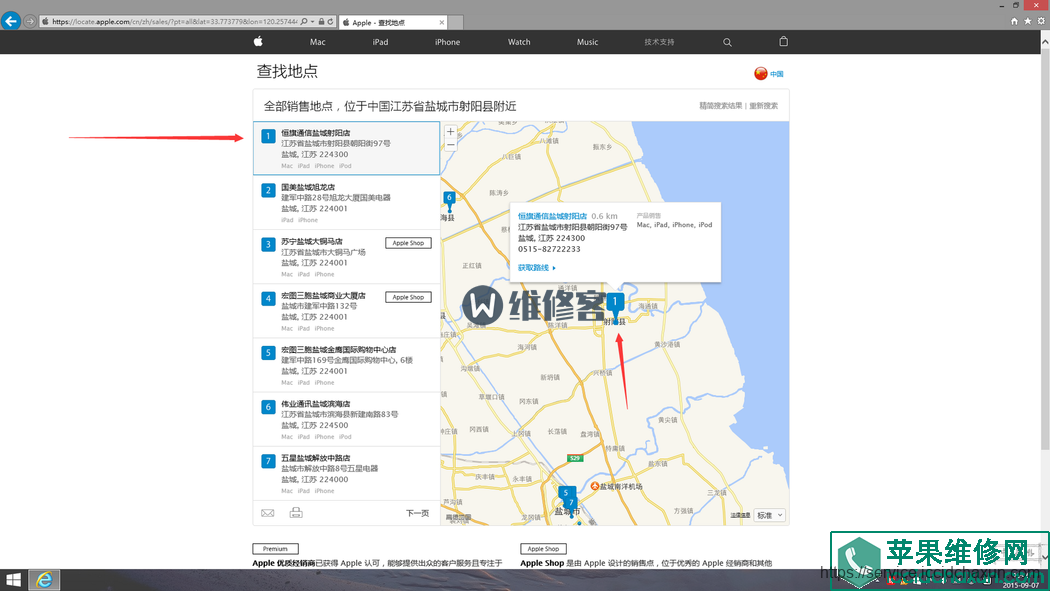The image size is (1050, 591).
Task: Open the 技术支持 menu
Action: point(659,42)
